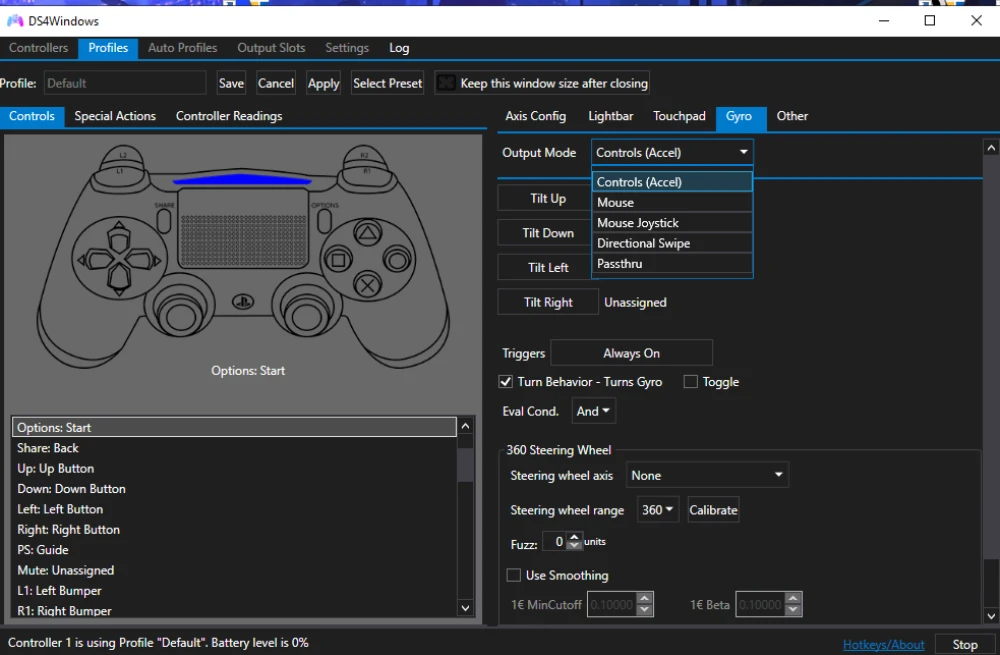Open the Steering wheel axis dropdown
The width and height of the screenshot is (1000, 655).
click(707, 476)
